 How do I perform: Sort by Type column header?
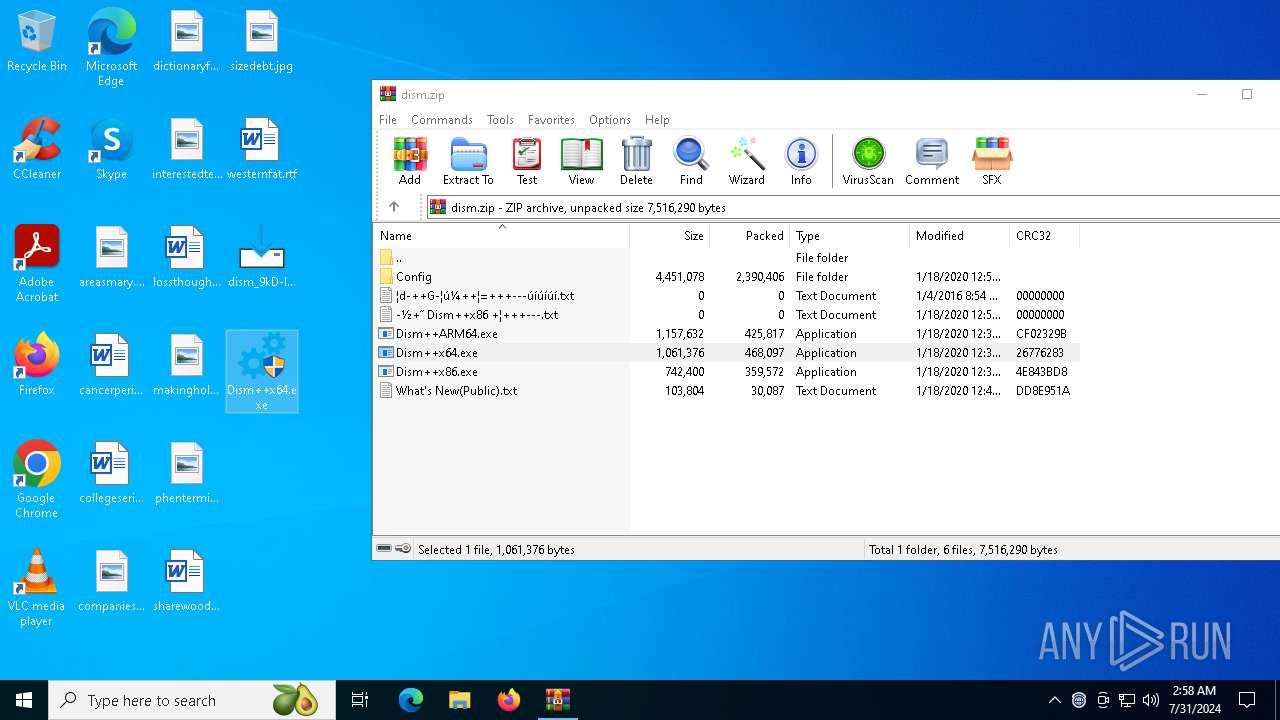tap(850, 236)
